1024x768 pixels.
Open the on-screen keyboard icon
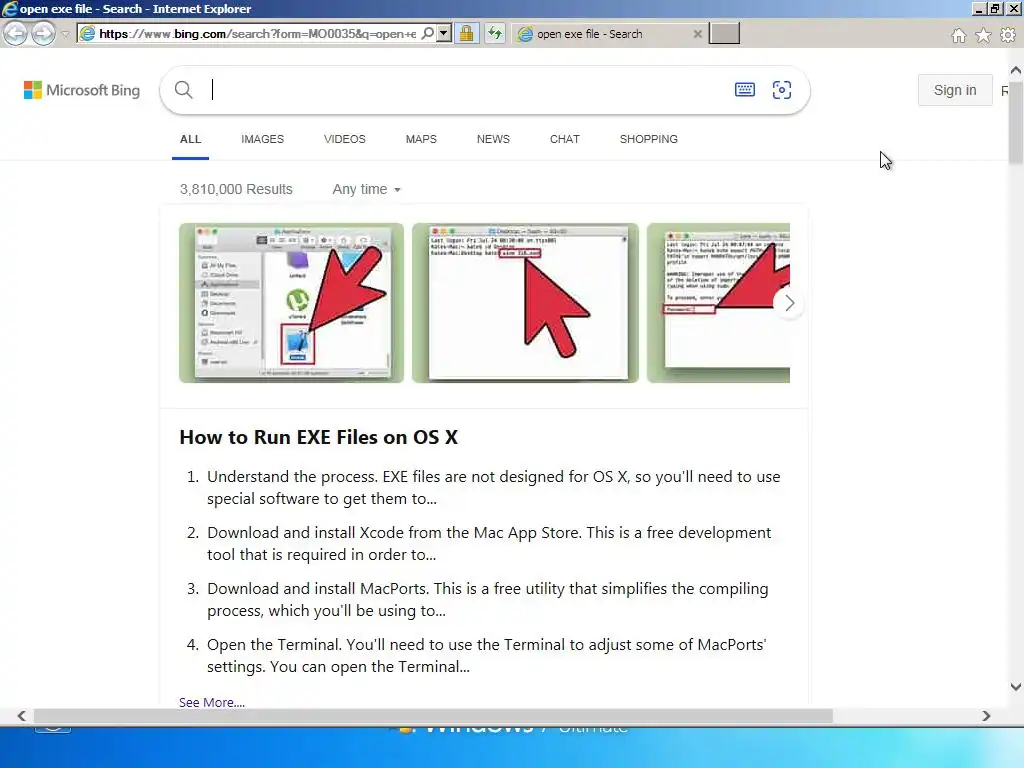point(744,90)
